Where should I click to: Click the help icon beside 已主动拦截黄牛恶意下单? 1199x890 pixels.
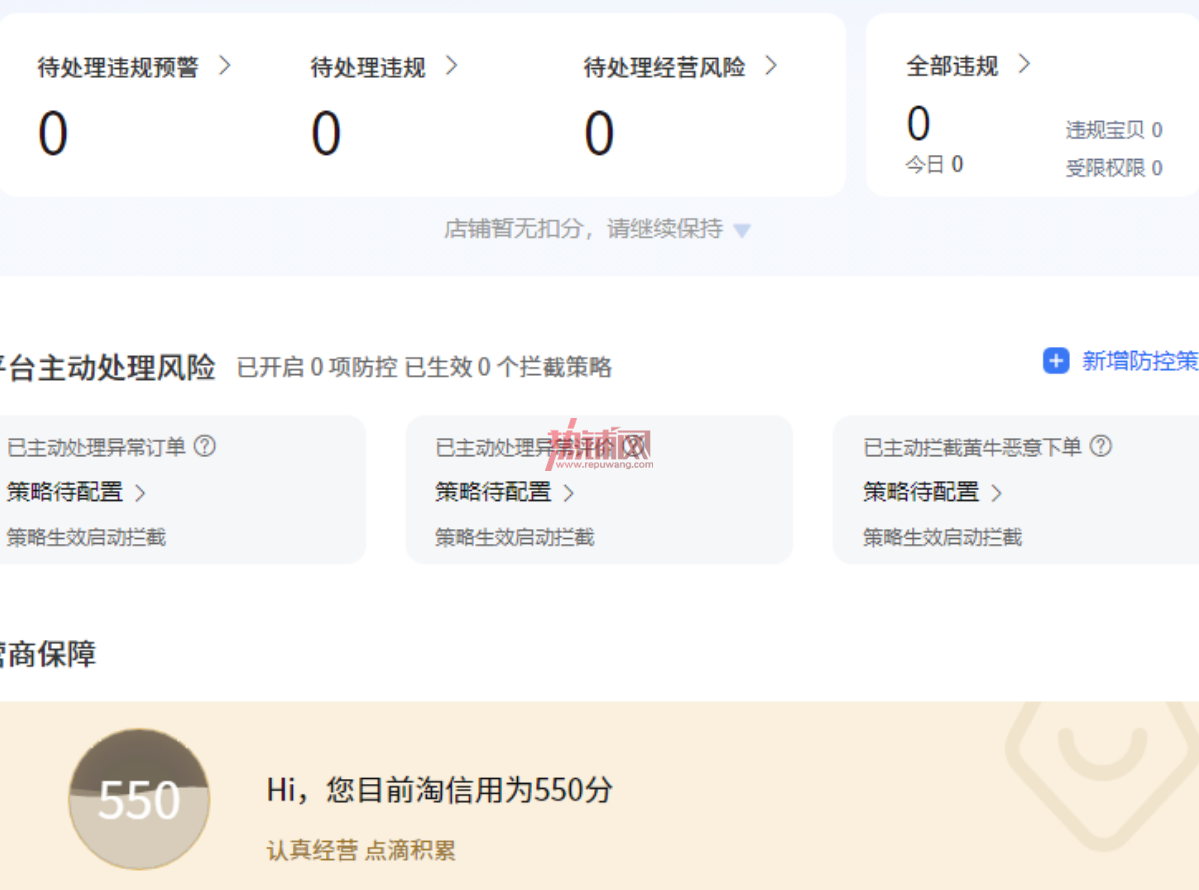pyautogui.click(x=1100, y=446)
